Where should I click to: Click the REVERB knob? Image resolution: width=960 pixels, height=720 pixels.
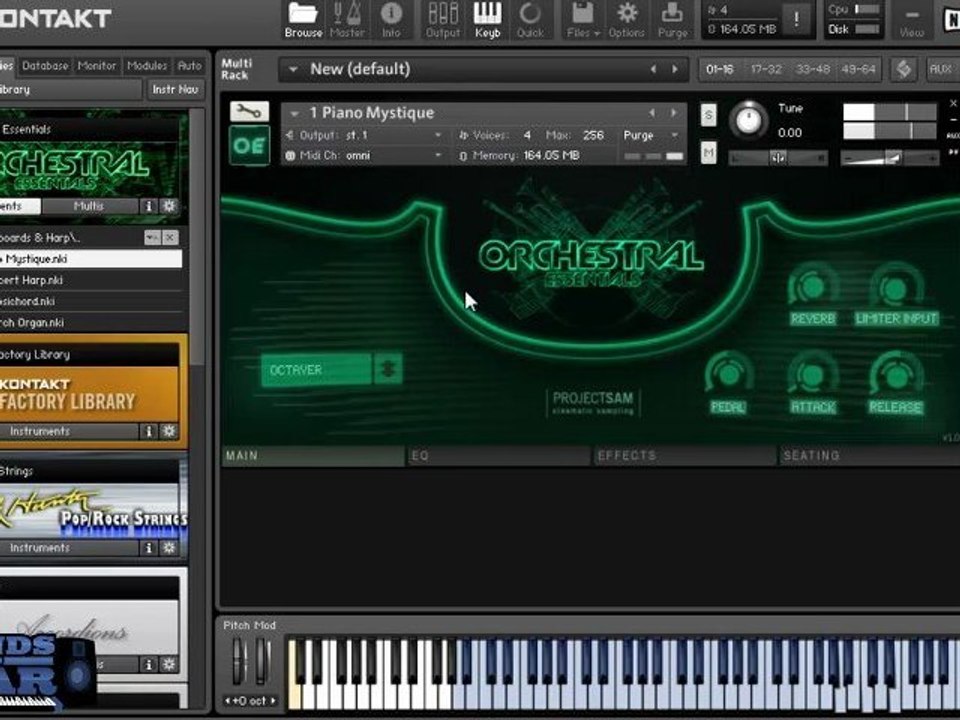tap(812, 287)
